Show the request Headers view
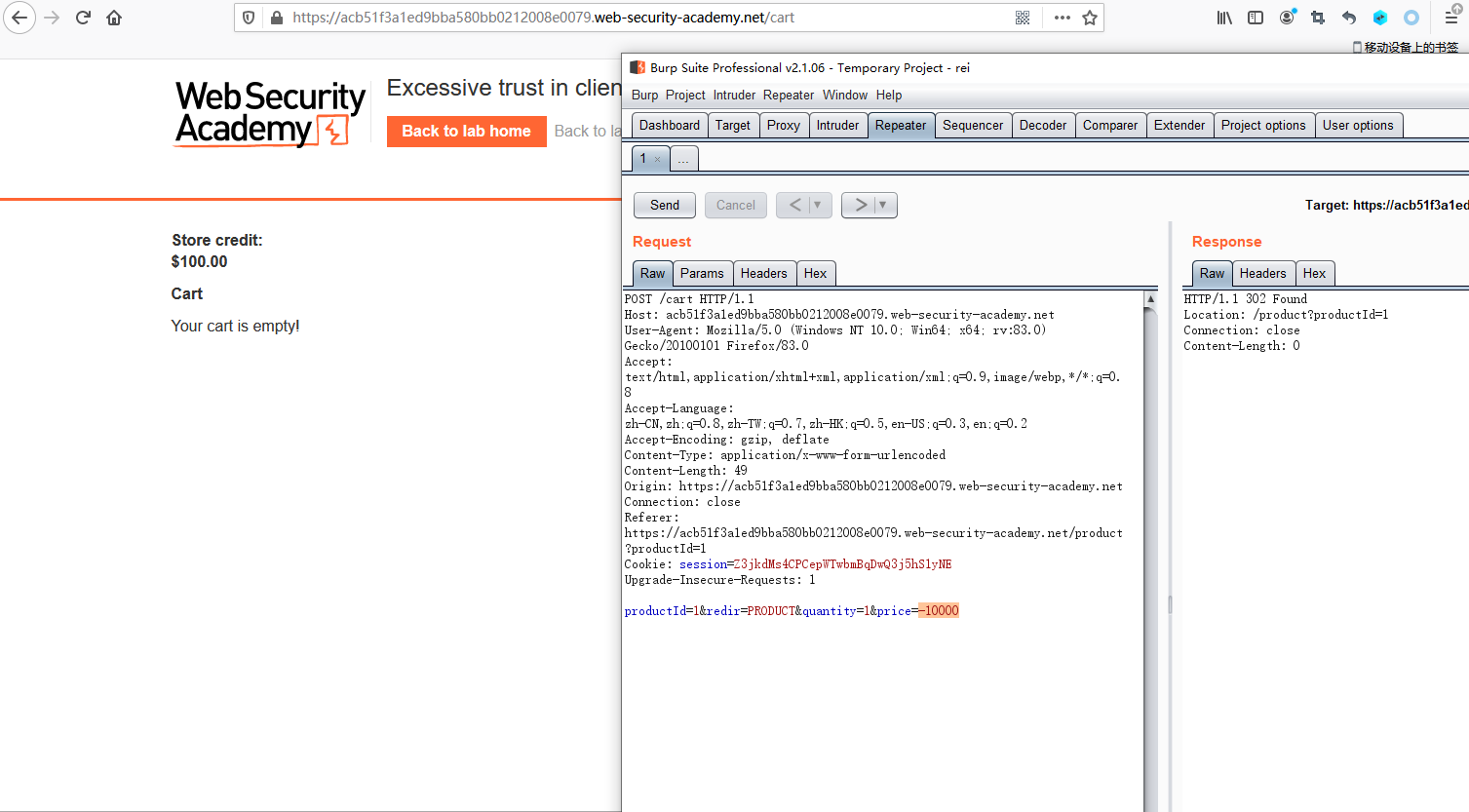Screen dimensions: 1469x812 [x=763, y=274]
